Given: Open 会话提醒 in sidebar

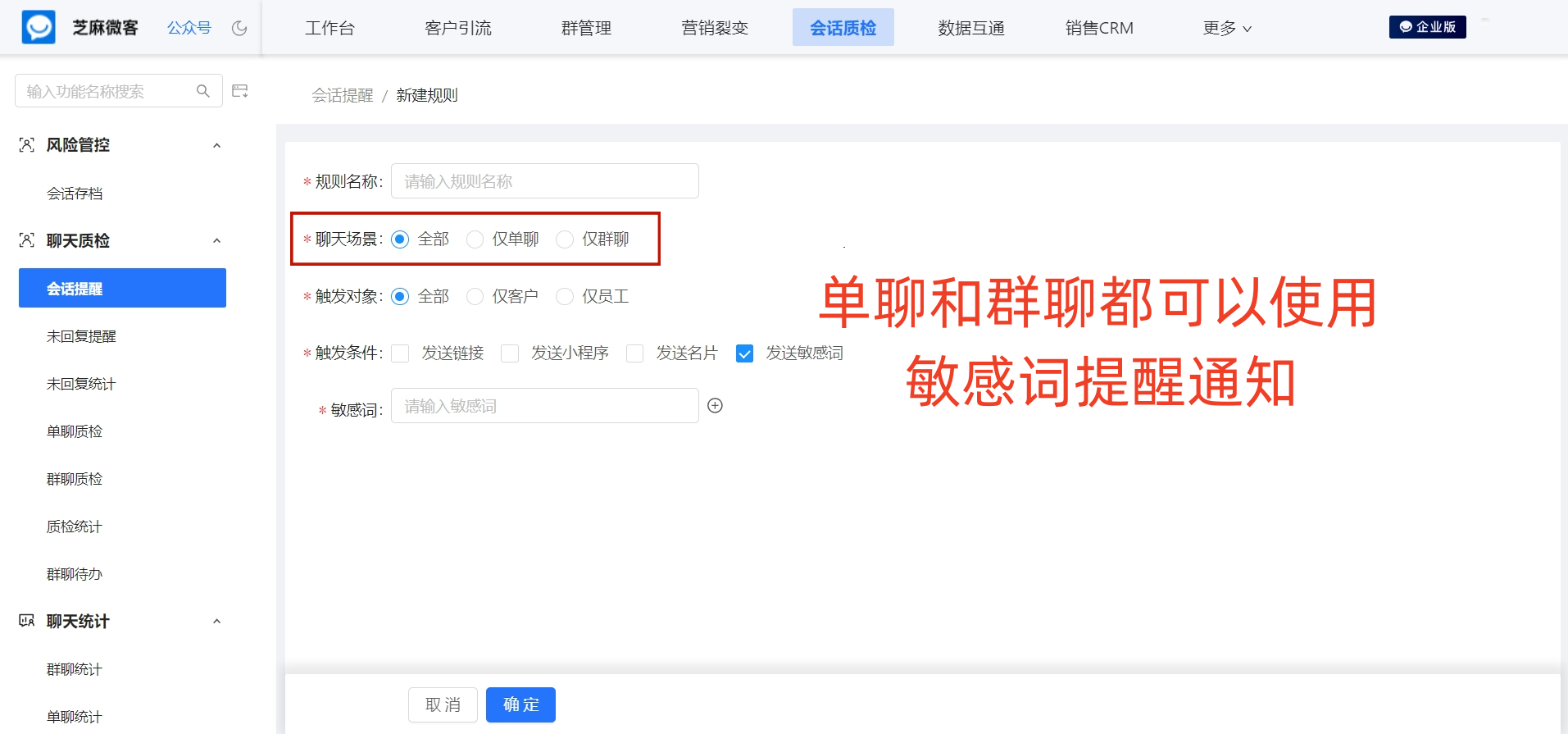Looking at the screenshot, I should coord(122,288).
